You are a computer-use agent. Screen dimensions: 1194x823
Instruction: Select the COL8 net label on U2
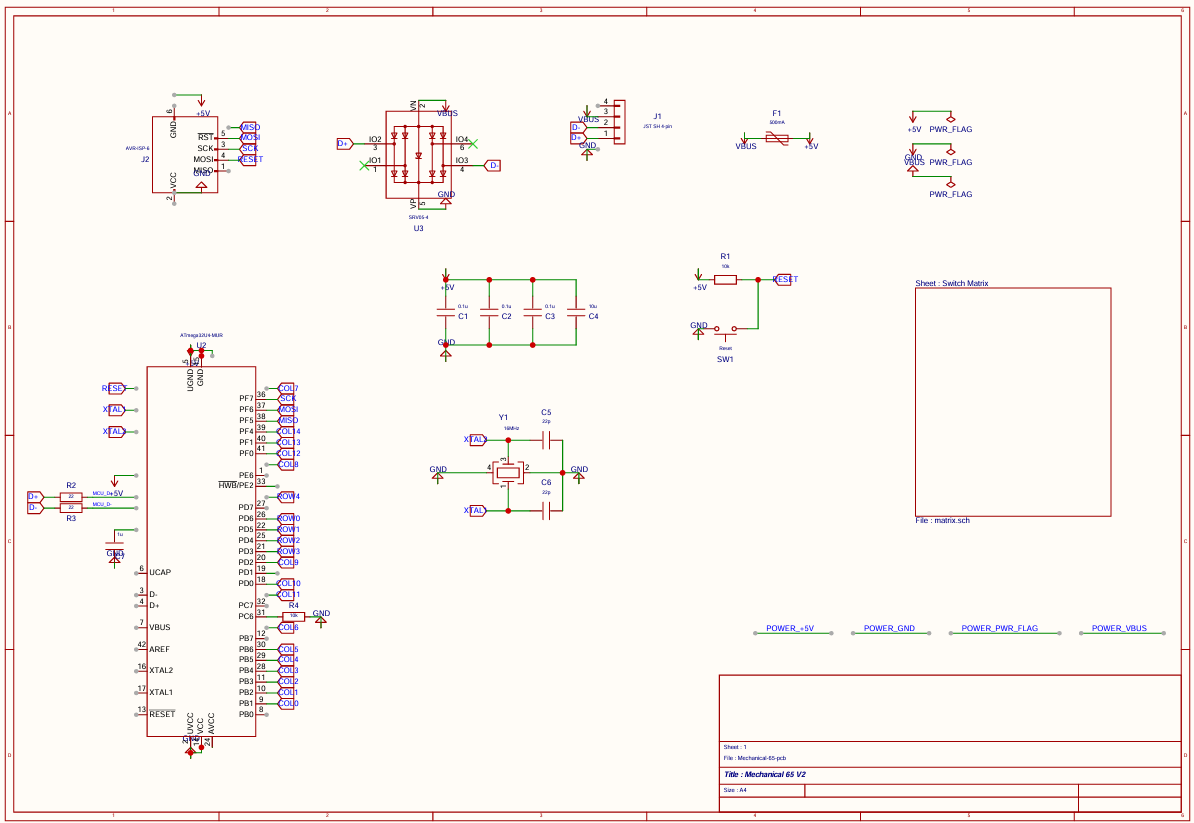(x=287, y=464)
